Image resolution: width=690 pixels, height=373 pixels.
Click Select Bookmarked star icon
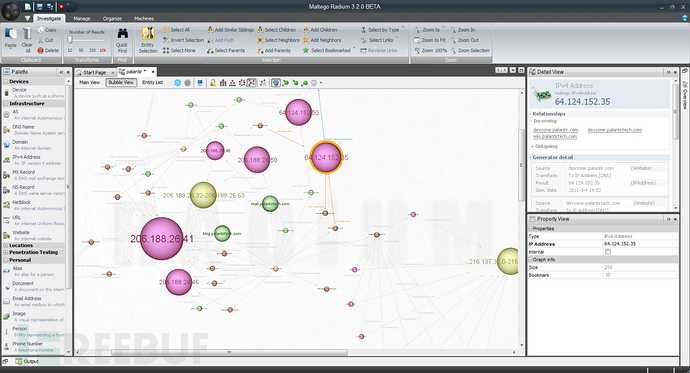click(306, 51)
